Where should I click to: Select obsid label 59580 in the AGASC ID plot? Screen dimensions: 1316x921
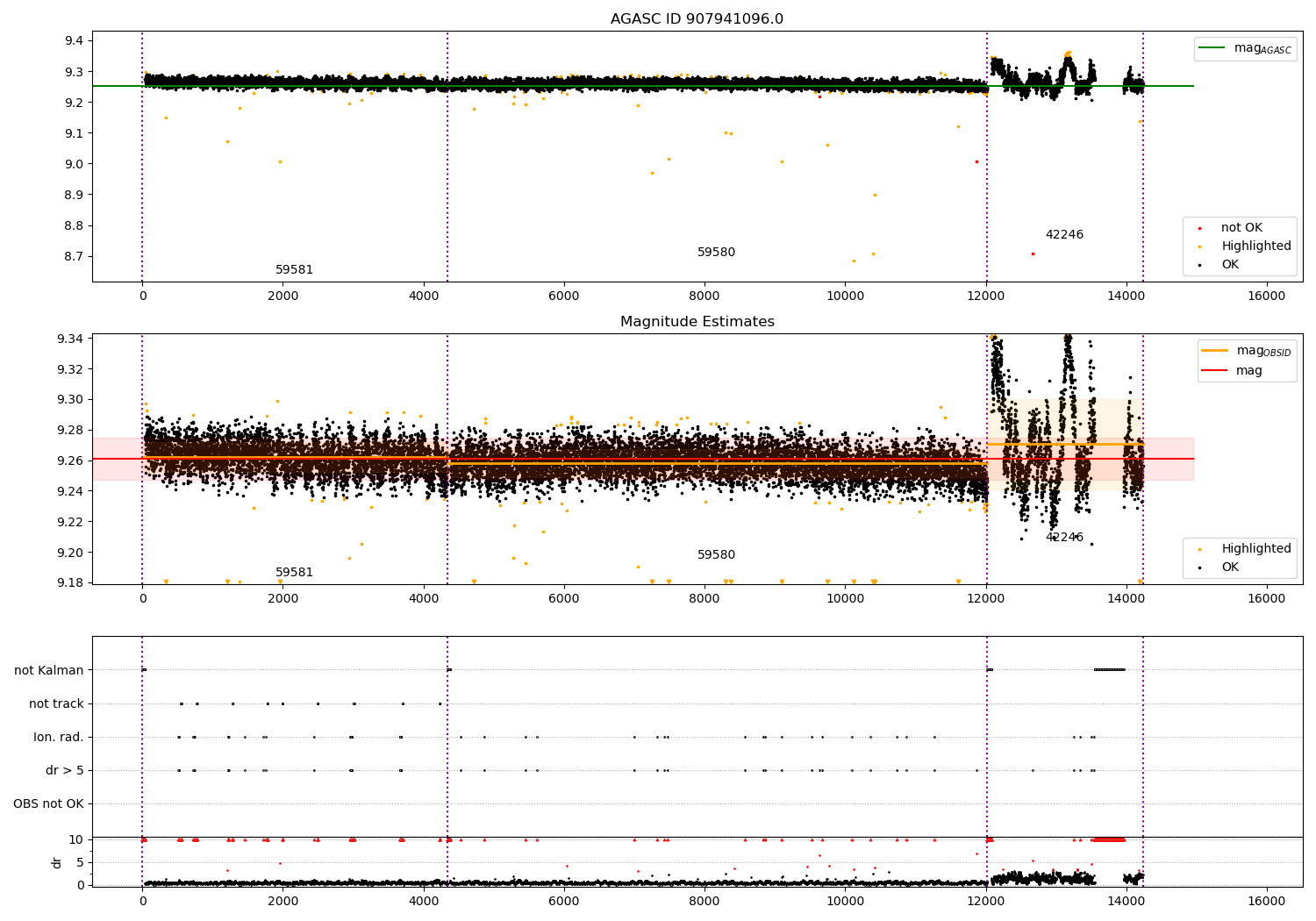716,253
